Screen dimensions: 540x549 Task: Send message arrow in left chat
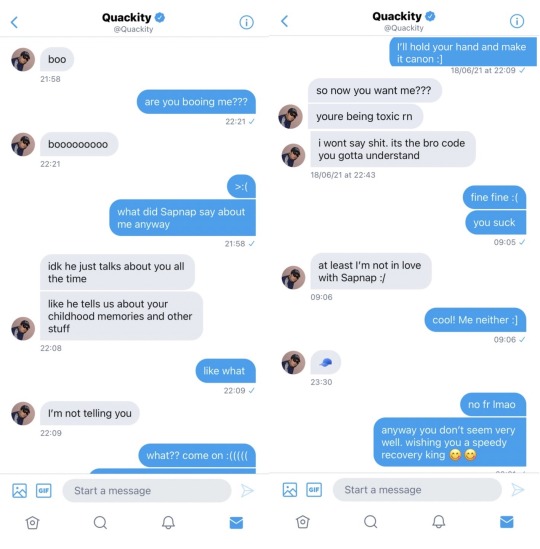[247, 491]
